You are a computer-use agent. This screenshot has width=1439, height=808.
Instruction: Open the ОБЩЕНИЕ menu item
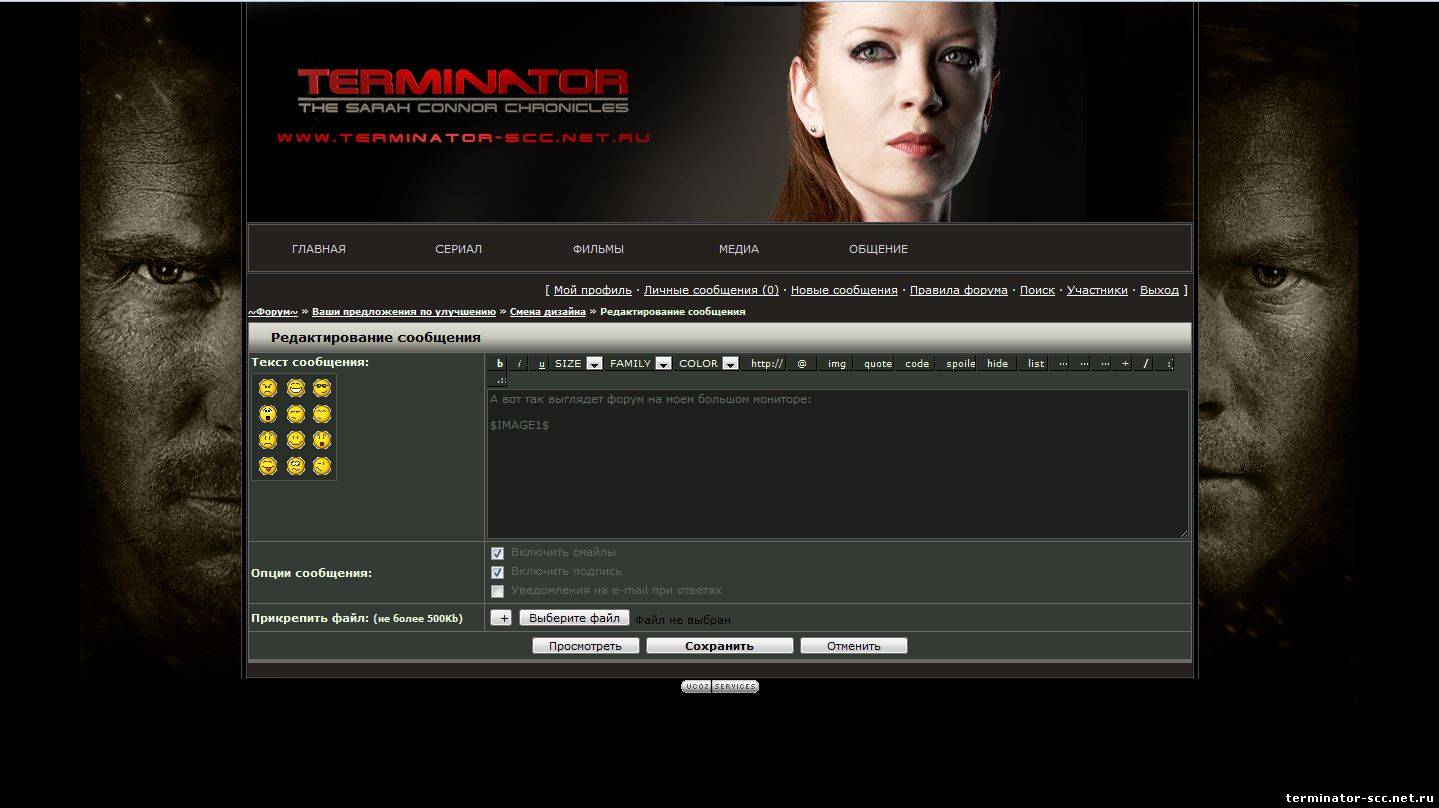[878, 249]
